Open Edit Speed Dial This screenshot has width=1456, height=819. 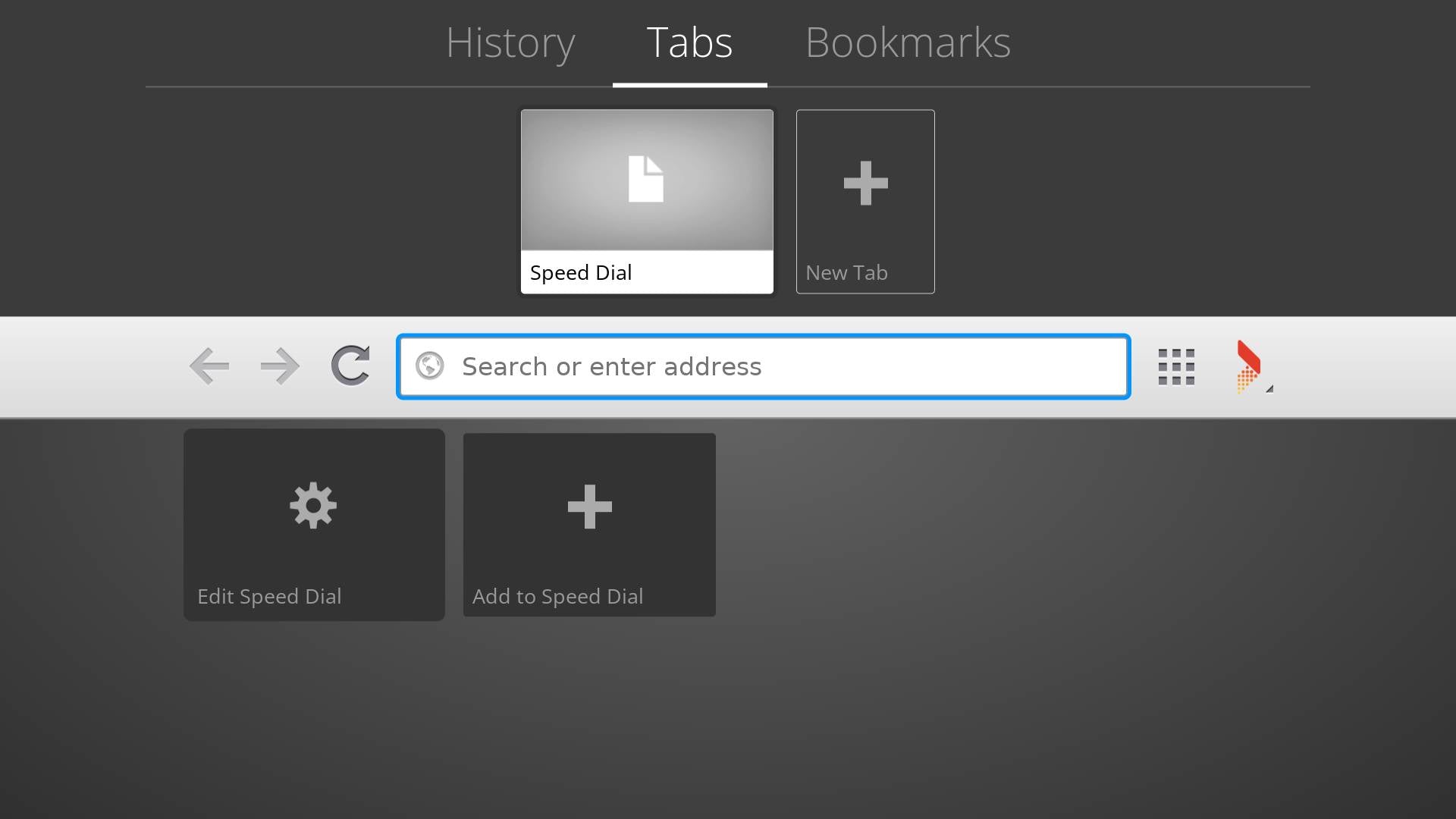coord(313,525)
